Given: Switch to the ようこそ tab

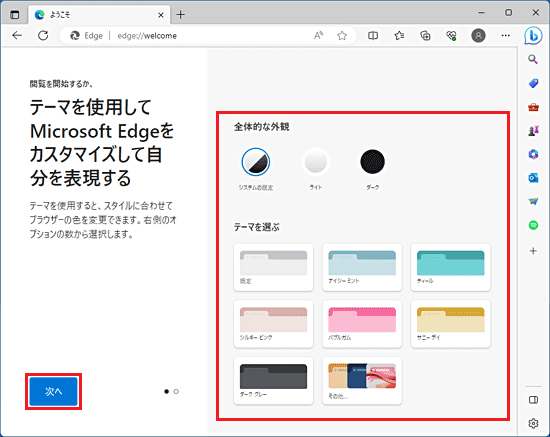Looking at the screenshot, I should click(x=99, y=15).
